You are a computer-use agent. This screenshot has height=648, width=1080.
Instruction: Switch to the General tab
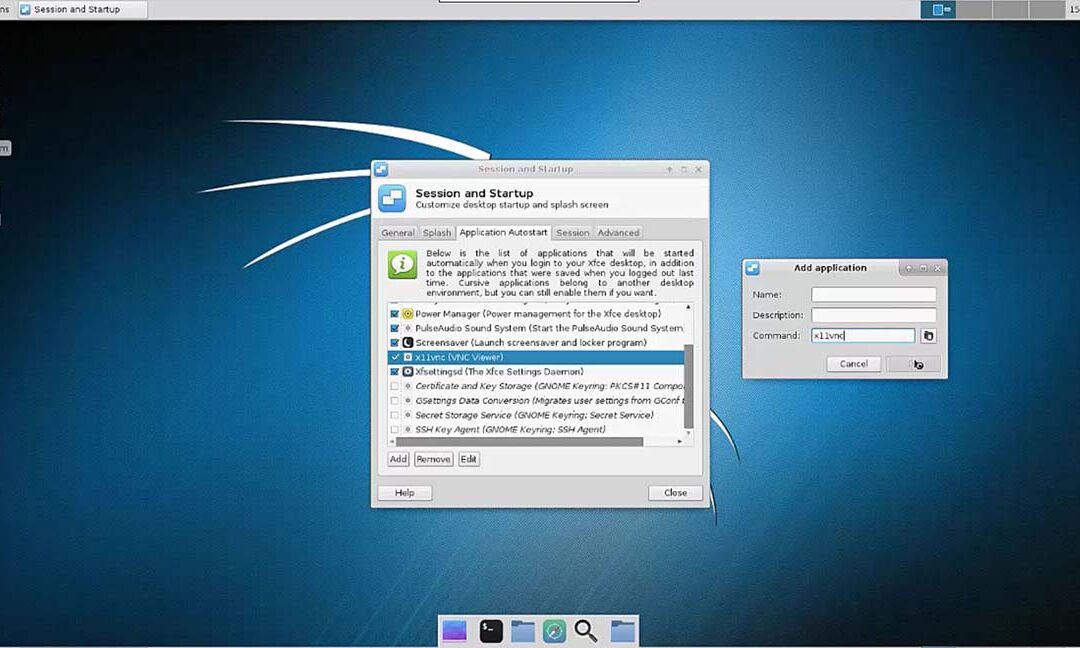(397, 233)
